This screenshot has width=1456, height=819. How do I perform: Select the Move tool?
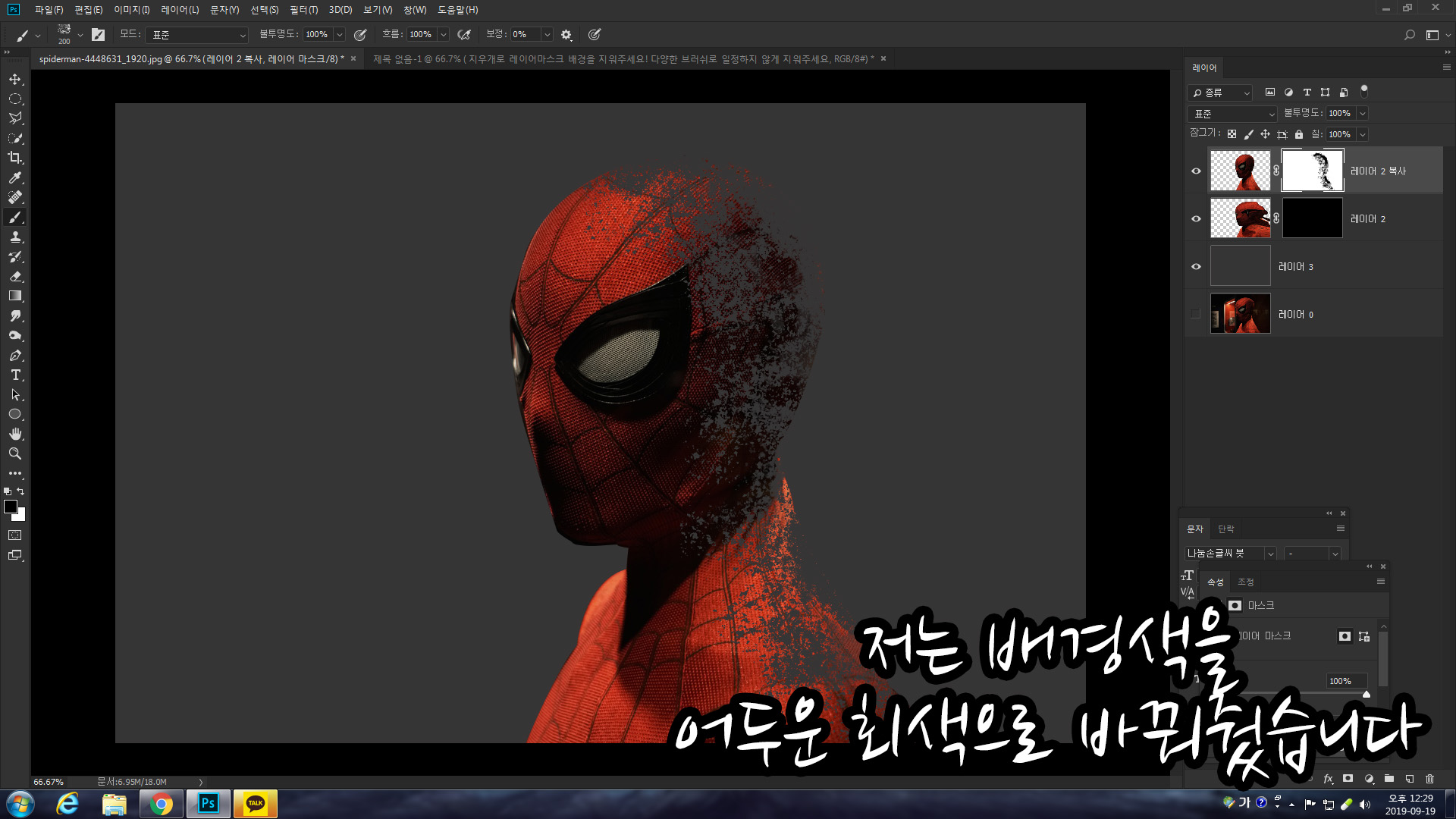tap(15, 80)
